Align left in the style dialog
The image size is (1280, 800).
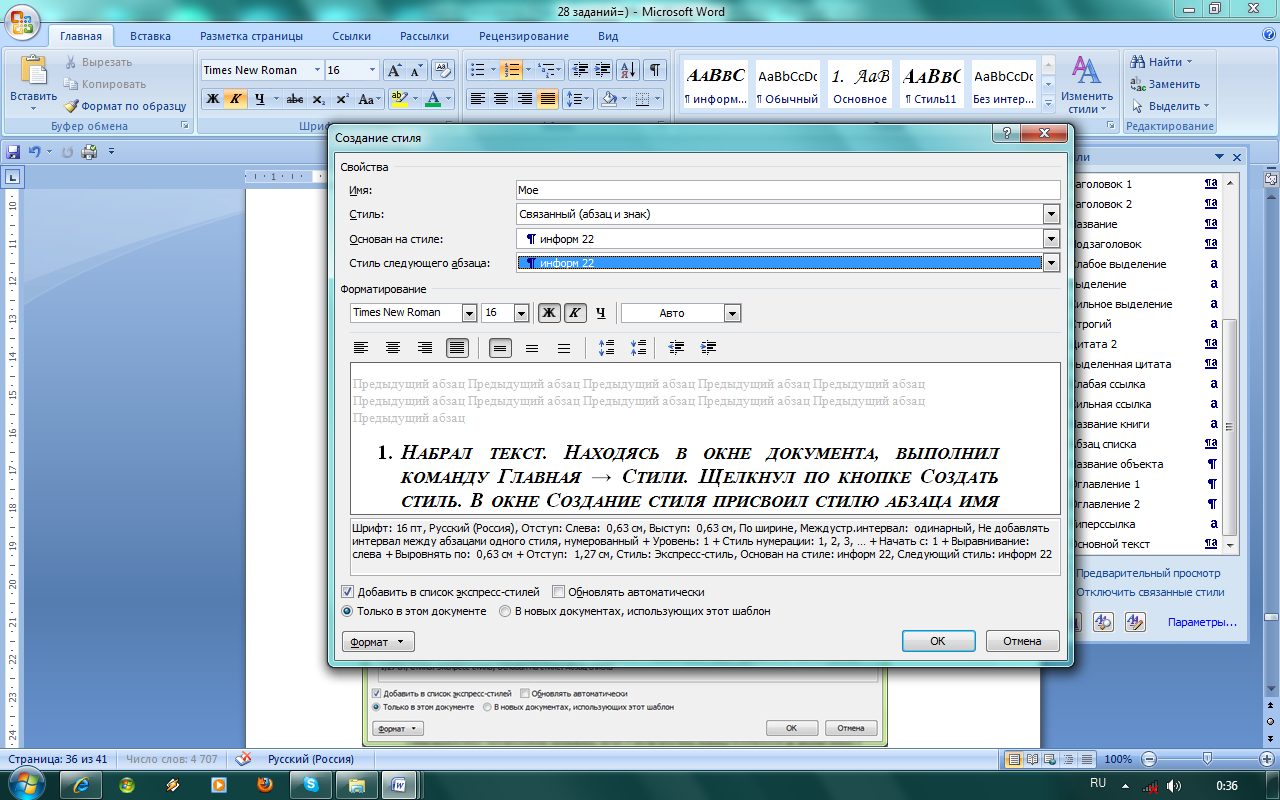pyautogui.click(x=361, y=348)
